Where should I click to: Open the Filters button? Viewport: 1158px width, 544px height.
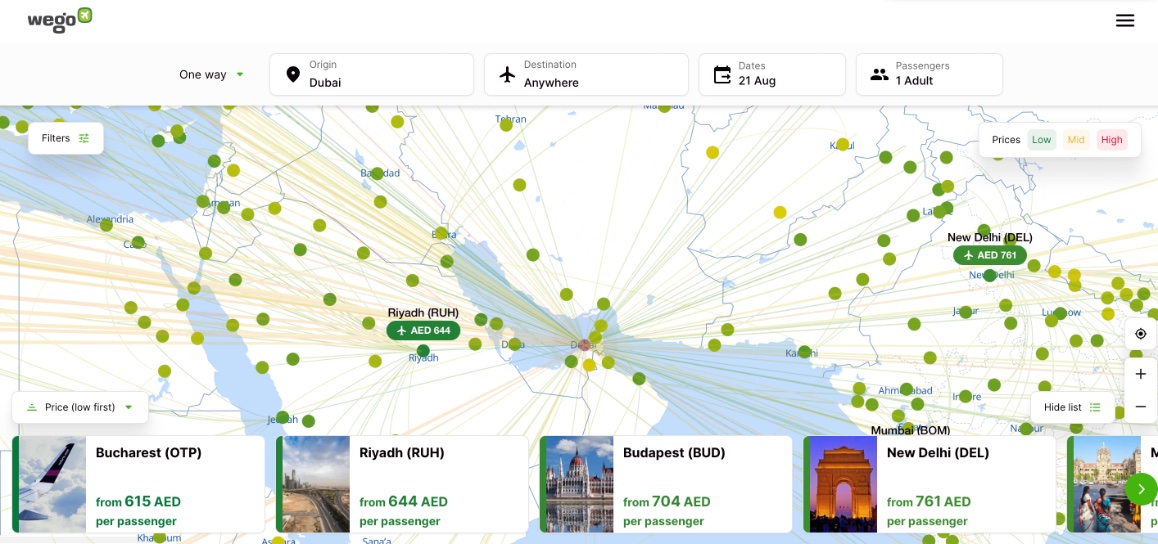point(66,138)
